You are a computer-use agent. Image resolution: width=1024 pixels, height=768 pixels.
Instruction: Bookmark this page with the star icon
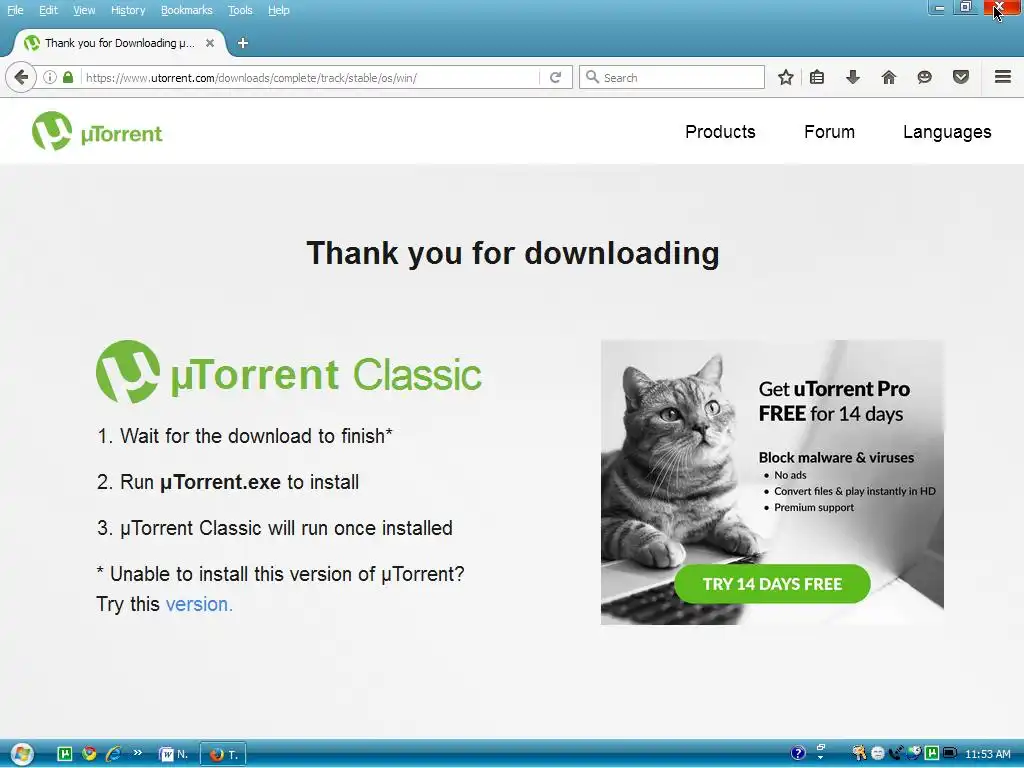(786, 78)
